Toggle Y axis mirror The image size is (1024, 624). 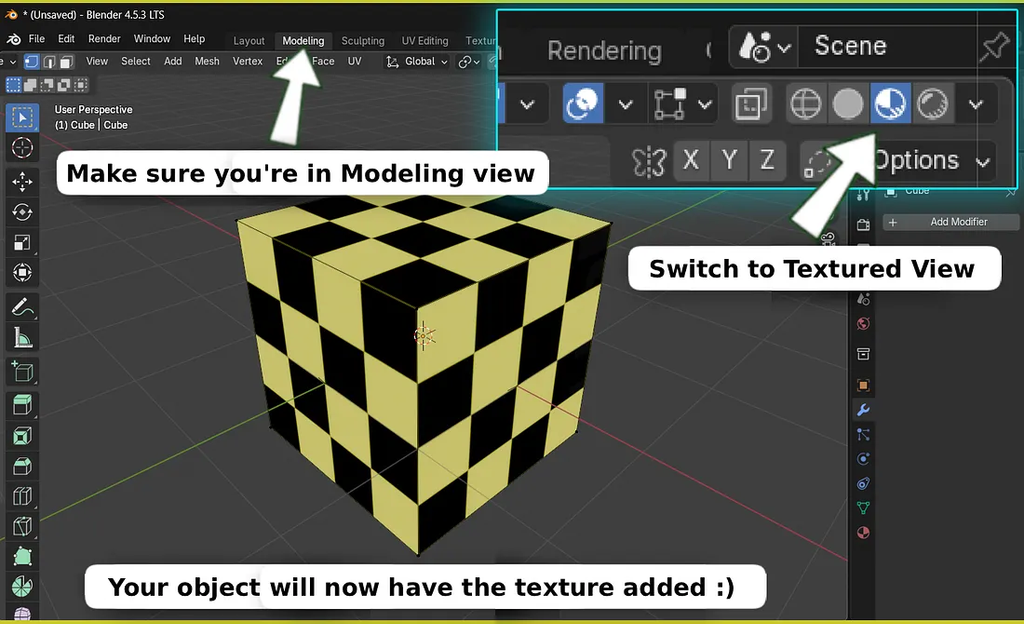point(728,160)
